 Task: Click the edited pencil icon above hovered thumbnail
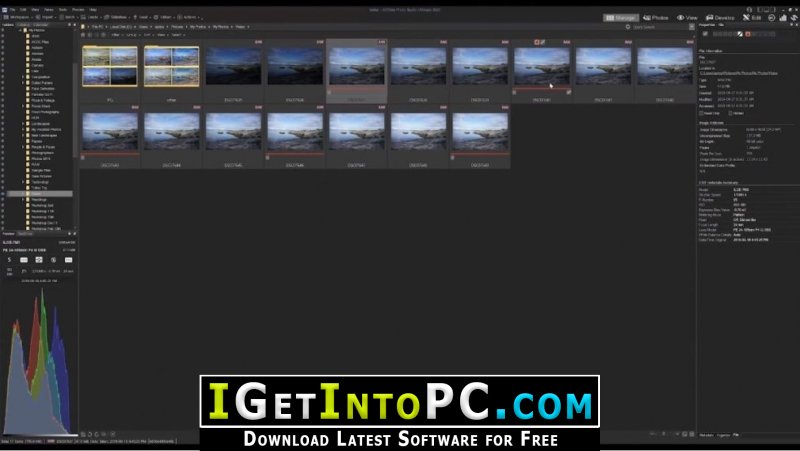[543, 42]
